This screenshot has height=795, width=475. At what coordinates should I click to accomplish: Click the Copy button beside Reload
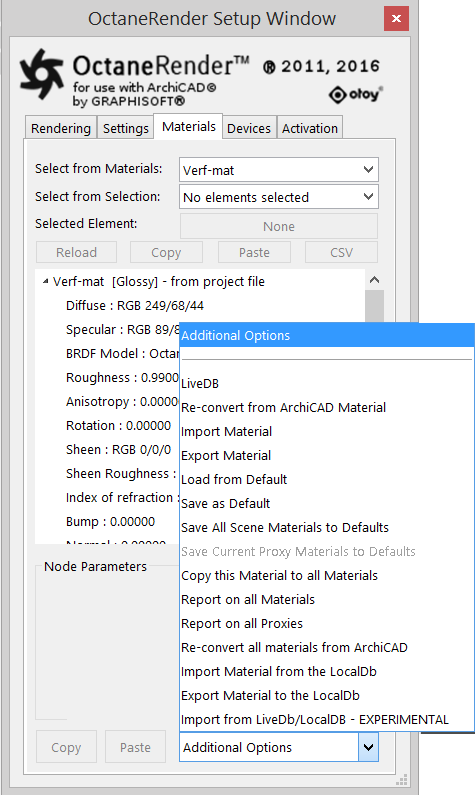pyautogui.click(x=166, y=252)
